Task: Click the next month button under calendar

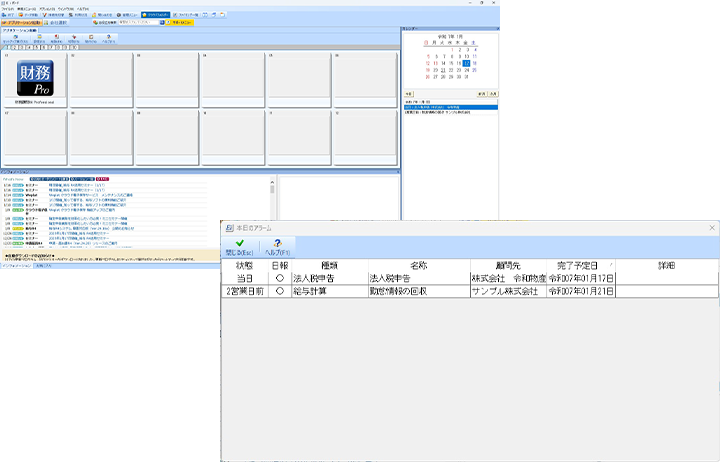Action: coord(493,92)
